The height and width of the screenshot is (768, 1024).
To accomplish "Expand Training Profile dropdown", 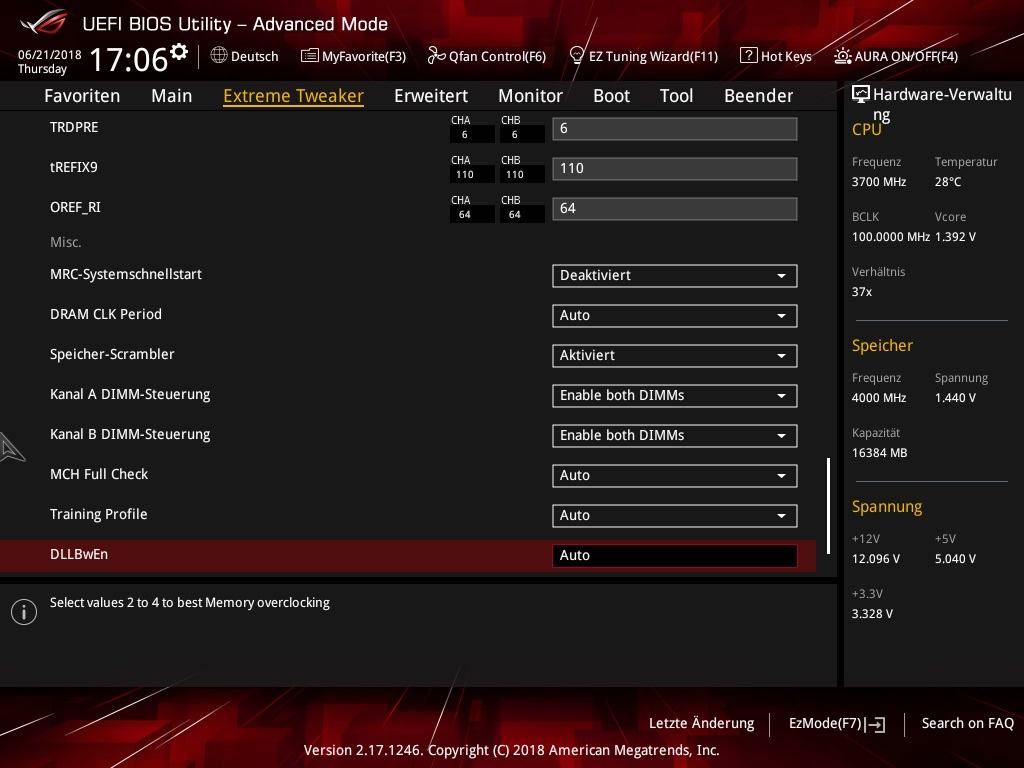I will click(675, 515).
